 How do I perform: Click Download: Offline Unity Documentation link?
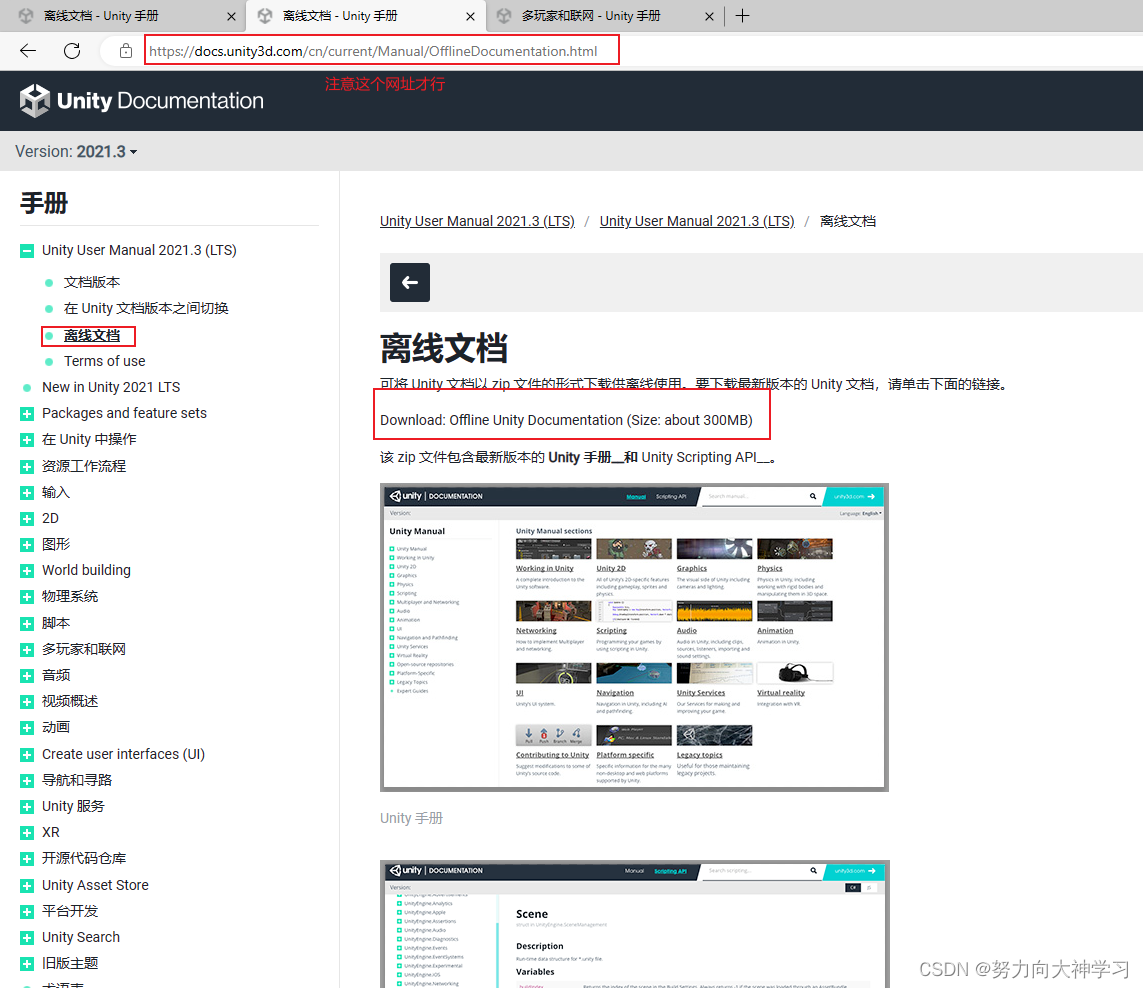(x=566, y=420)
